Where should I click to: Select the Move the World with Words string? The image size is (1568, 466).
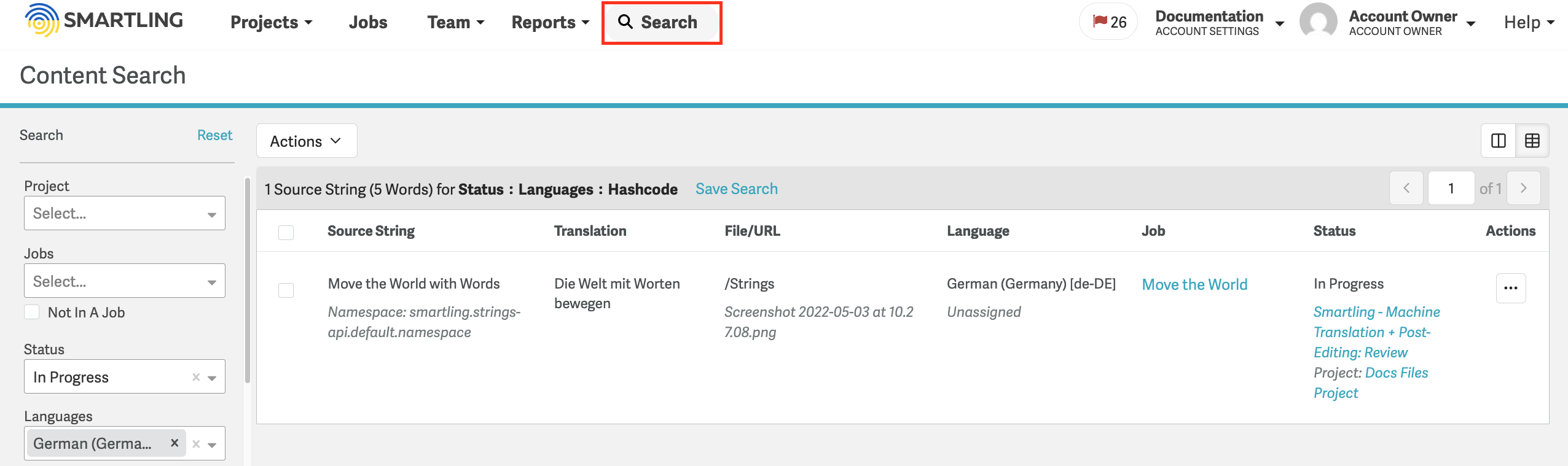[286, 290]
